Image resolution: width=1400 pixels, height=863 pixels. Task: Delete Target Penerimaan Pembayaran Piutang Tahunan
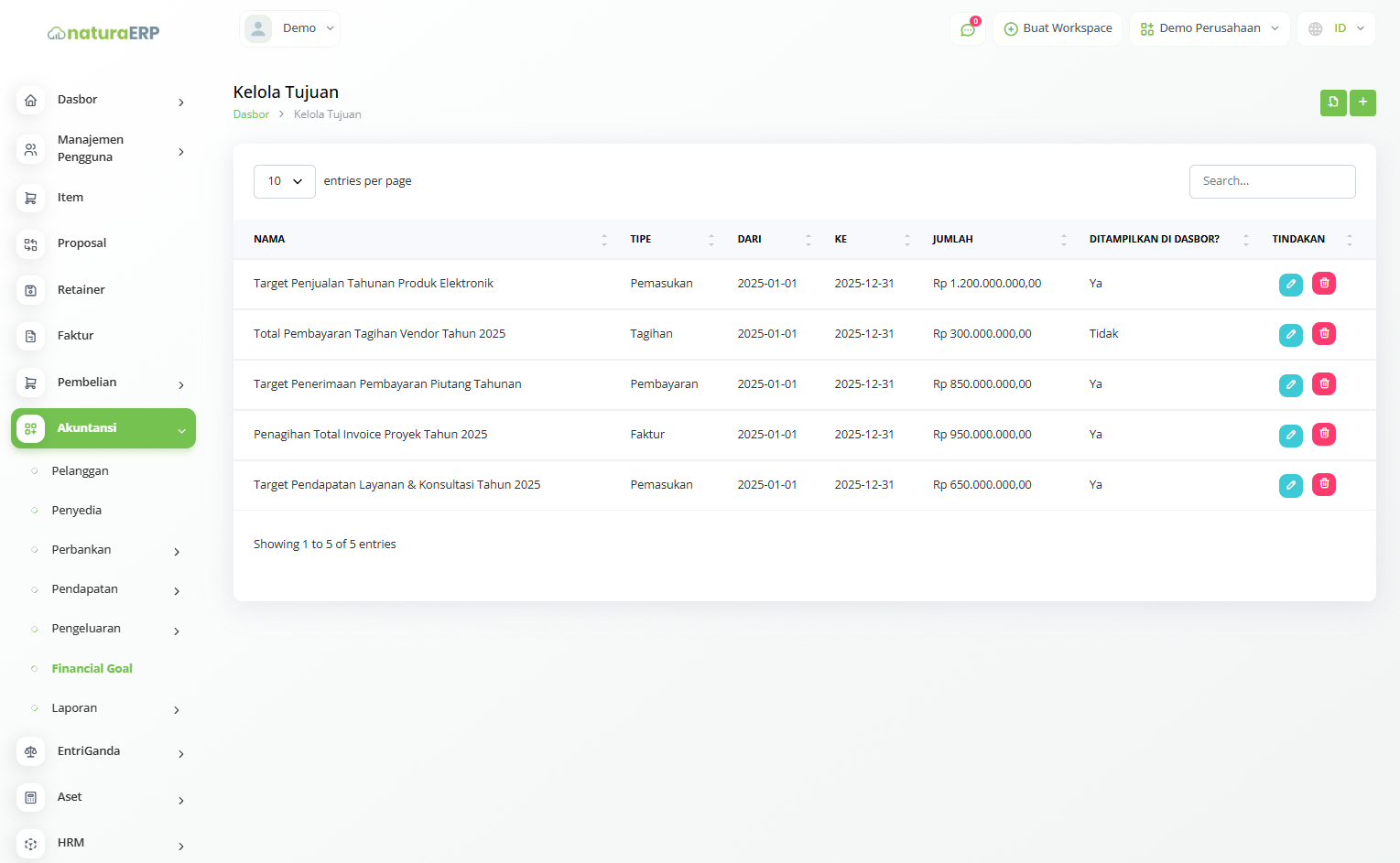click(x=1324, y=384)
